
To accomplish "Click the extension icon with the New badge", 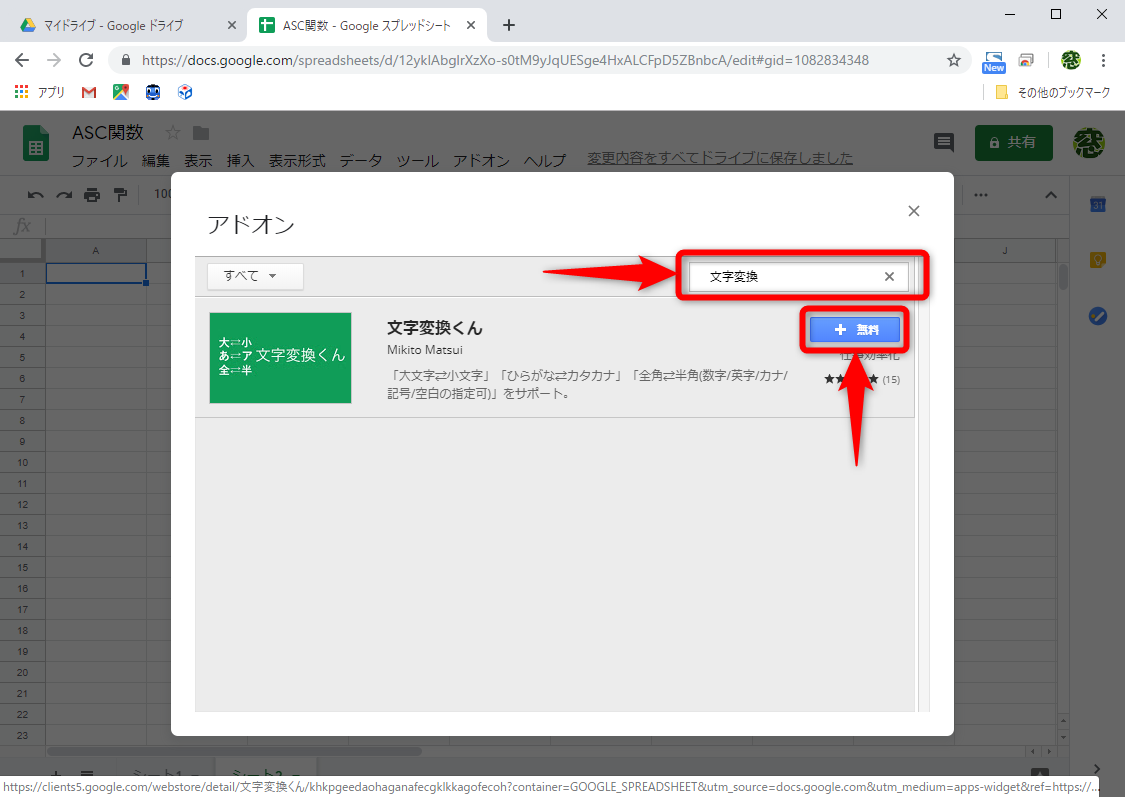I will (993, 60).
